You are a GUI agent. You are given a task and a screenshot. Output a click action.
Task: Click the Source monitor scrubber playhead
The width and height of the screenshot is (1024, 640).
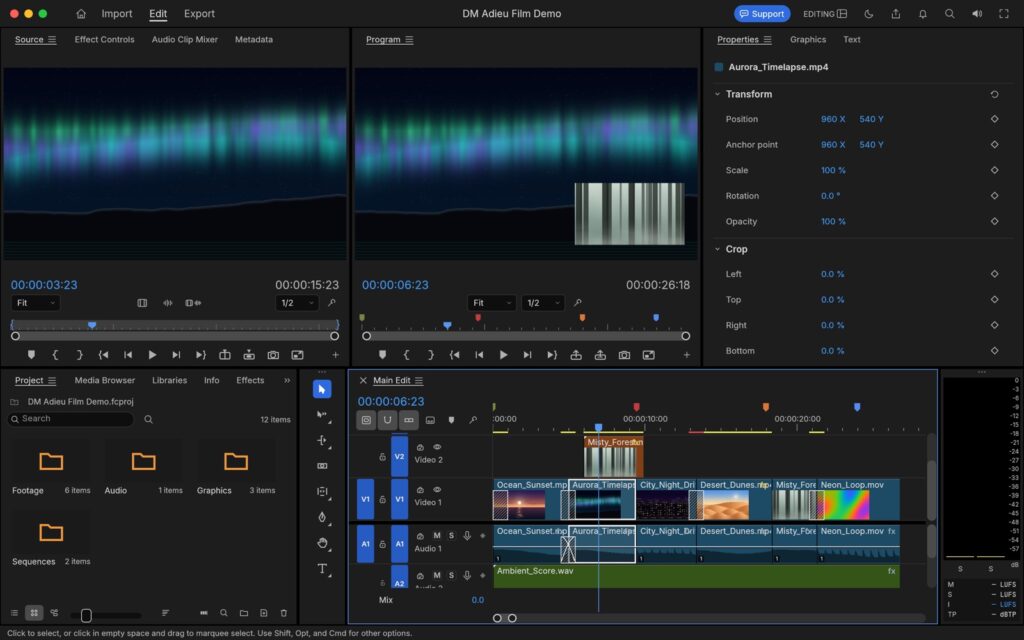(92, 325)
